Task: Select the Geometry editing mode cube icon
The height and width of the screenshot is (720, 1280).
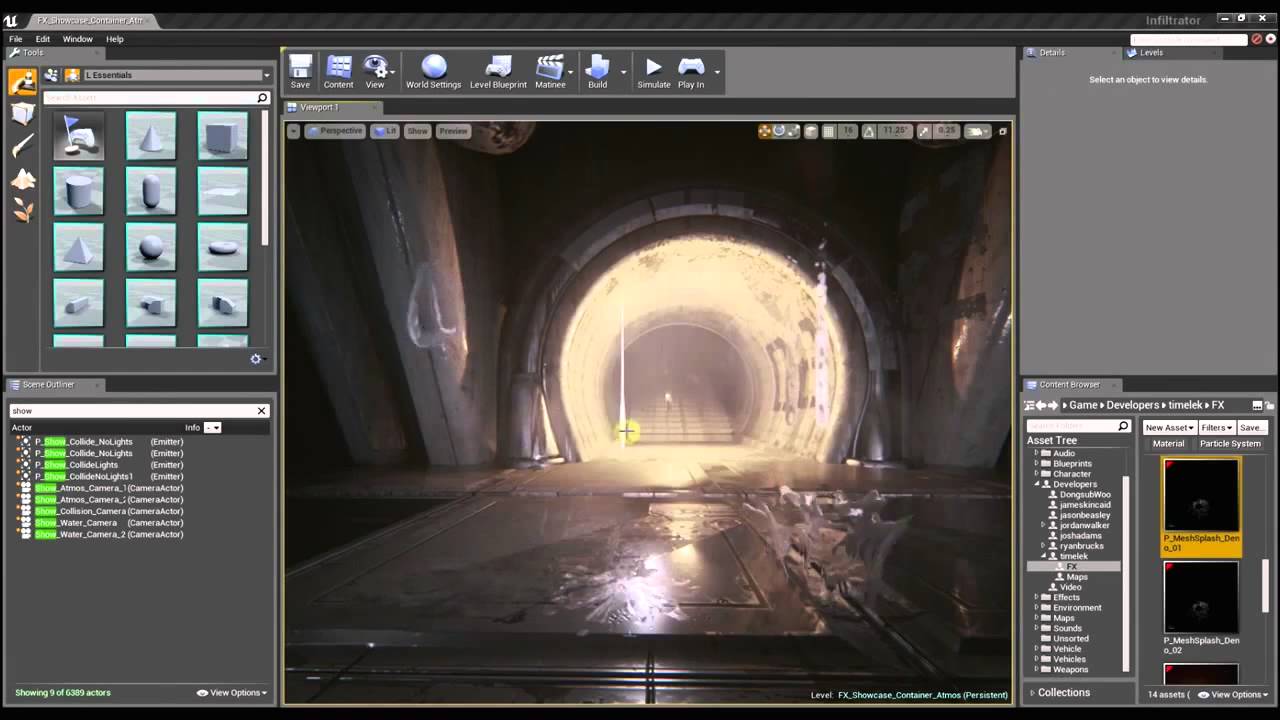Action: [23, 114]
